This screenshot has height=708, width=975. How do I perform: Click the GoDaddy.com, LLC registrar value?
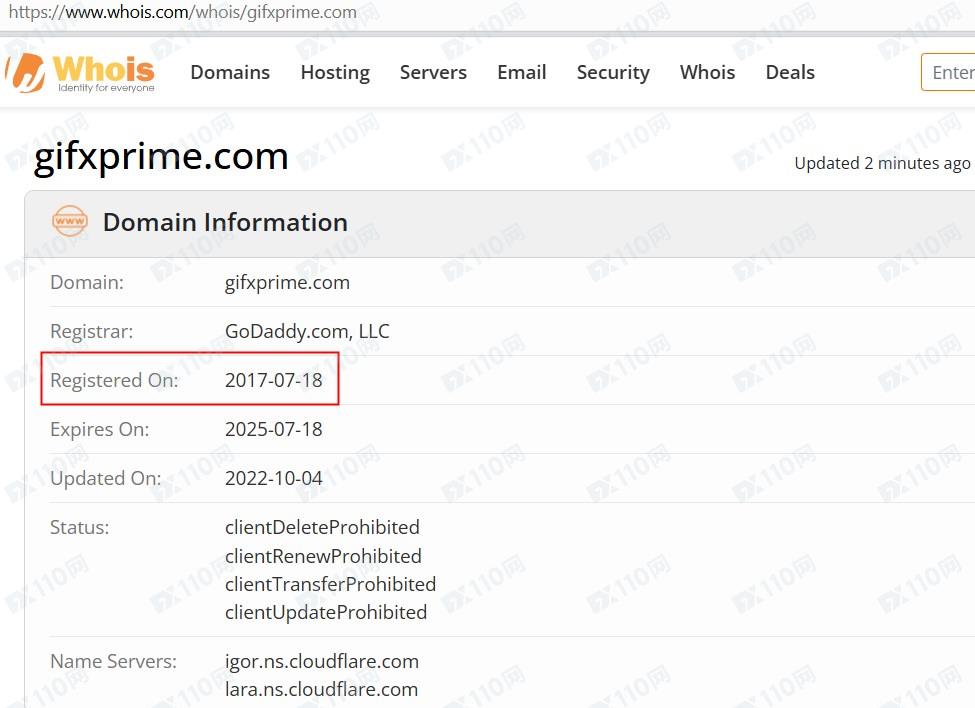click(x=307, y=331)
